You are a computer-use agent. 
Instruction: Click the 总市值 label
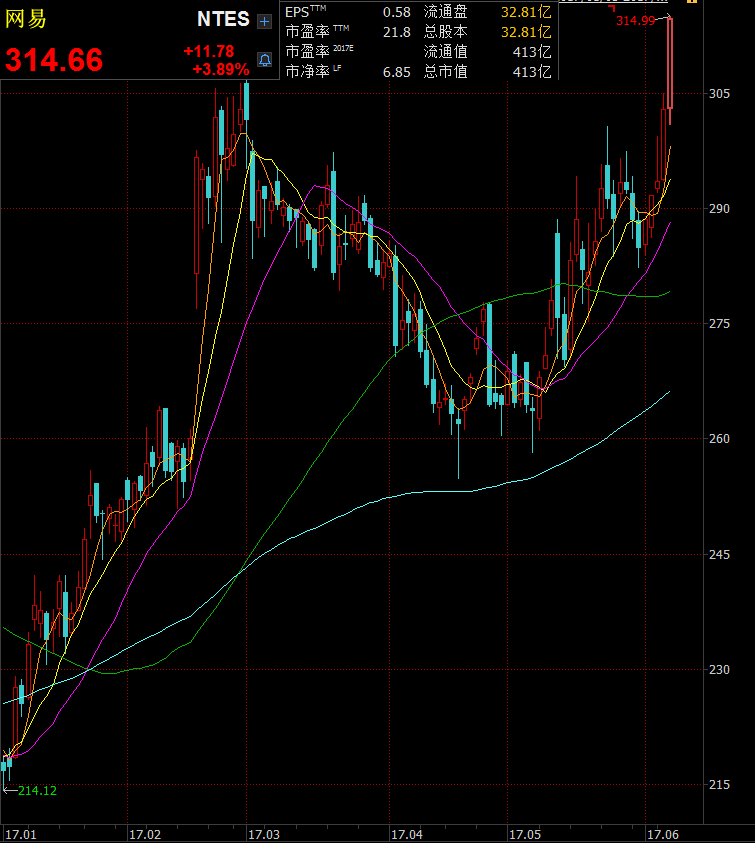pos(445,72)
